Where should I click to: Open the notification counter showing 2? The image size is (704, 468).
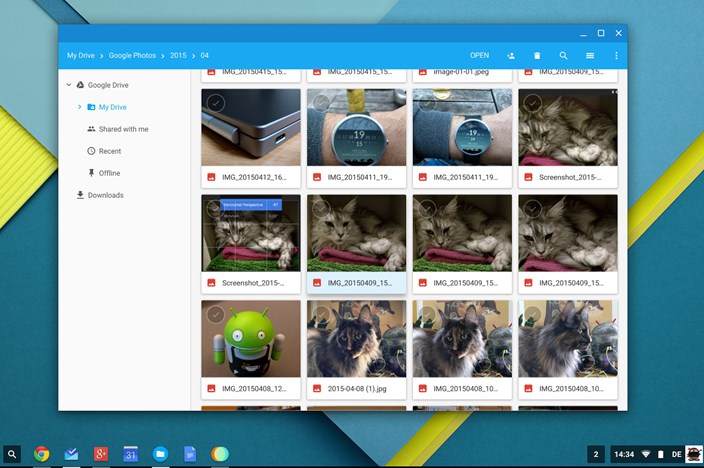click(596, 454)
